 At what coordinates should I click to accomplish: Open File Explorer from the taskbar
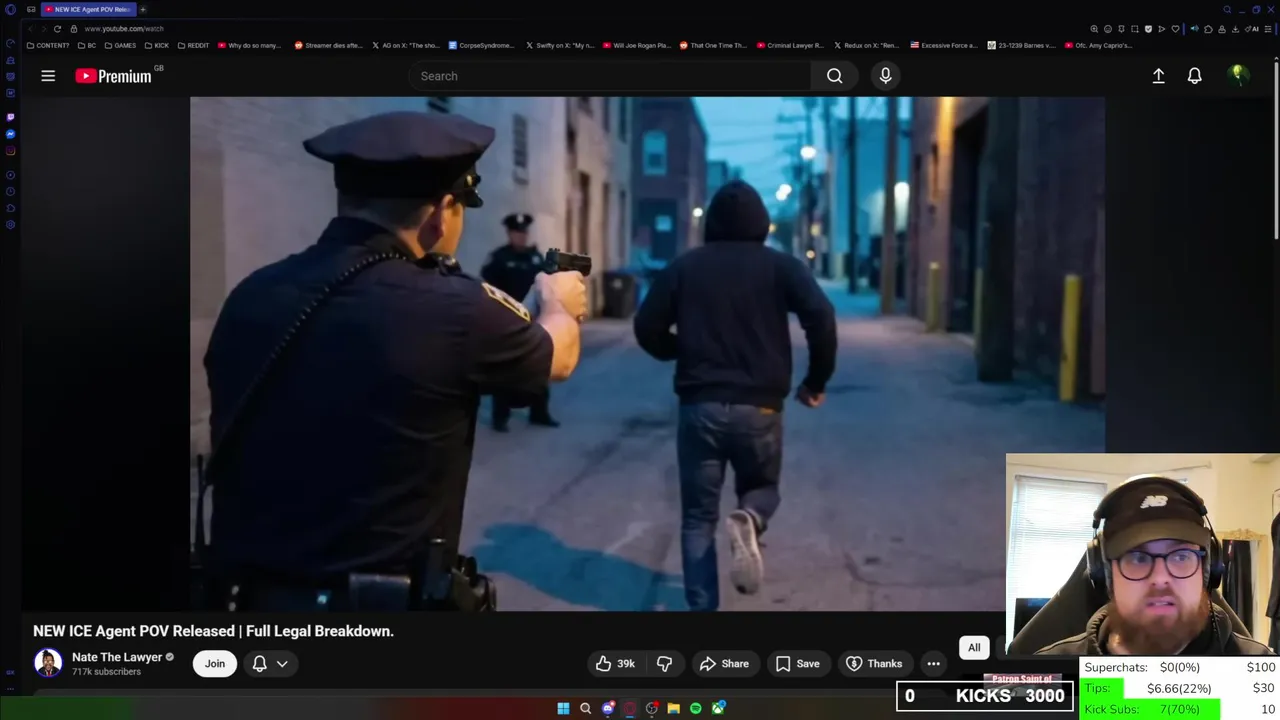pos(673,708)
